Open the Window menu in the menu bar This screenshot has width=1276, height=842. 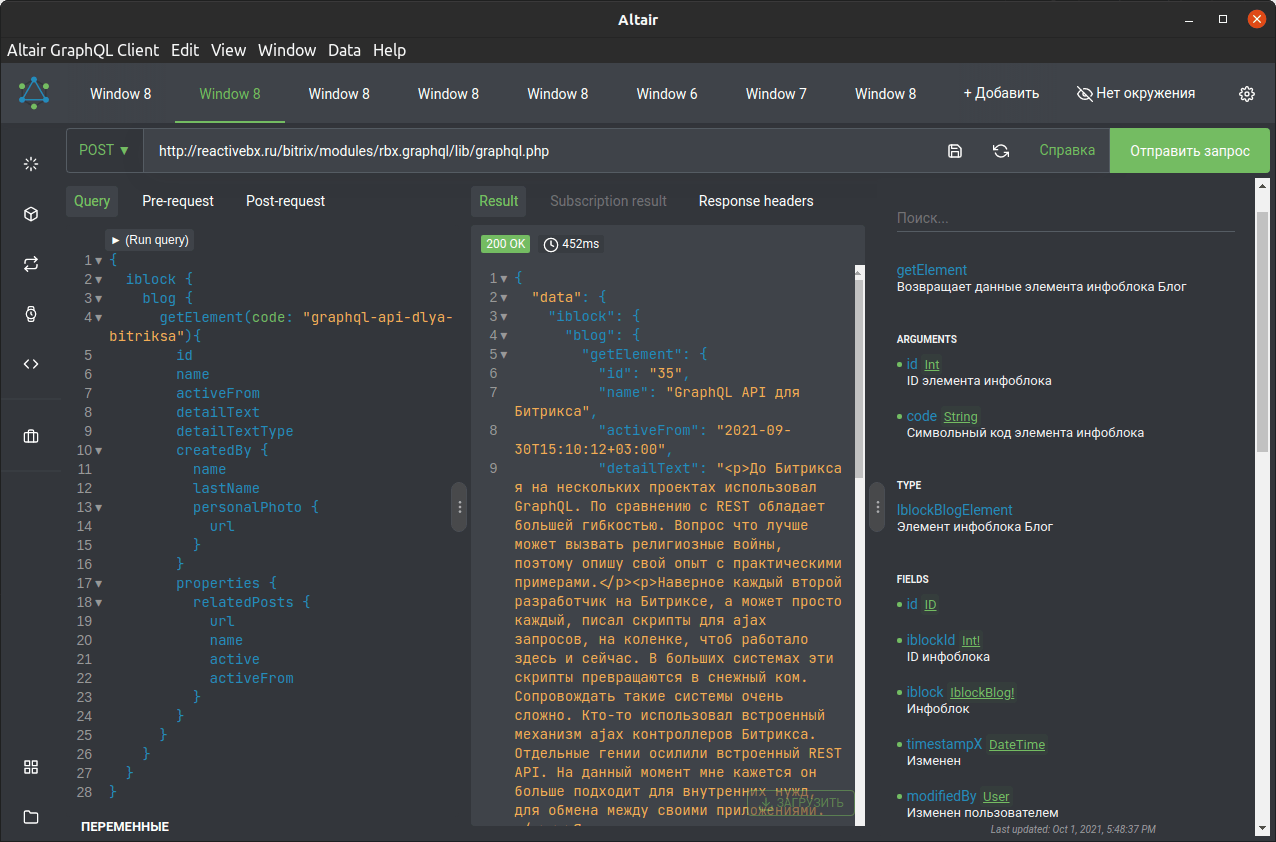[287, 50]
